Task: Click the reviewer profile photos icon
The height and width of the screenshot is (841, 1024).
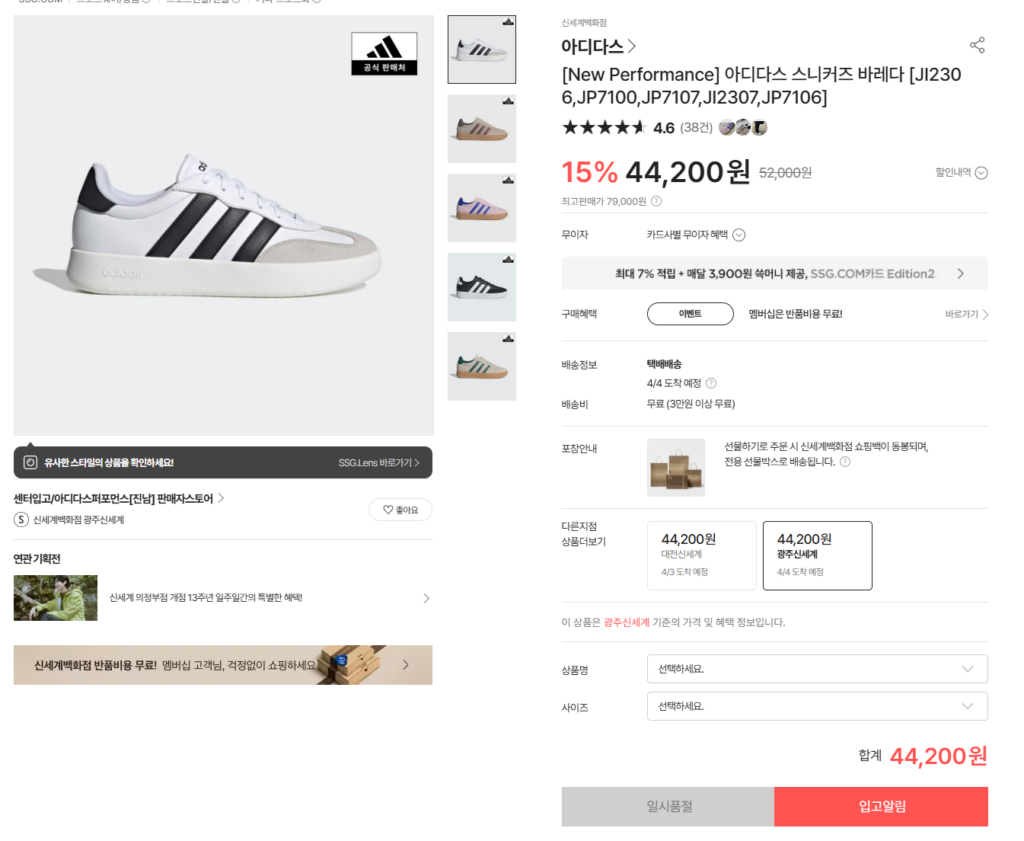Action: (743, 127)
